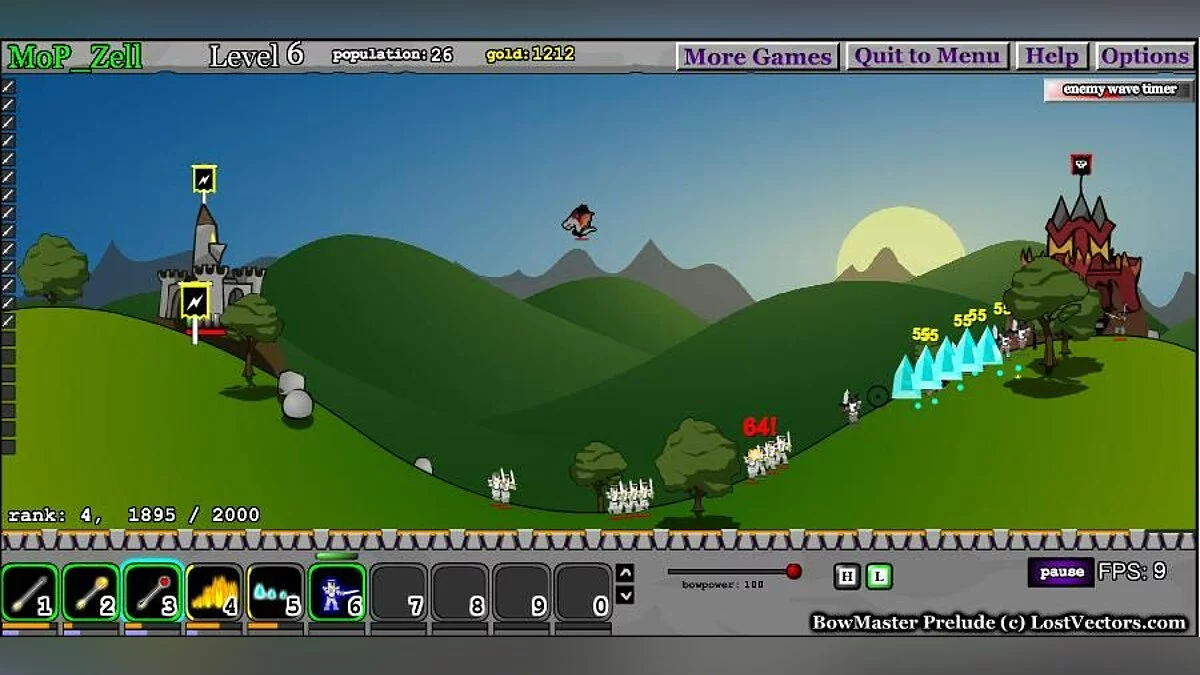Screen dimensions: 1200x675
Task: Click Quit to Menu
Action: coord(927,56)
